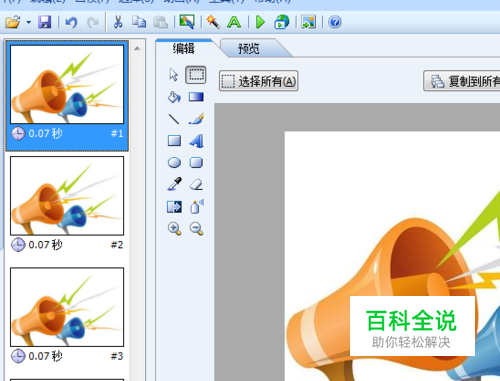The height and width of the screenshot is (381, 500).
Task: Select the rectangle shape tool
Action: click(174, 141)
